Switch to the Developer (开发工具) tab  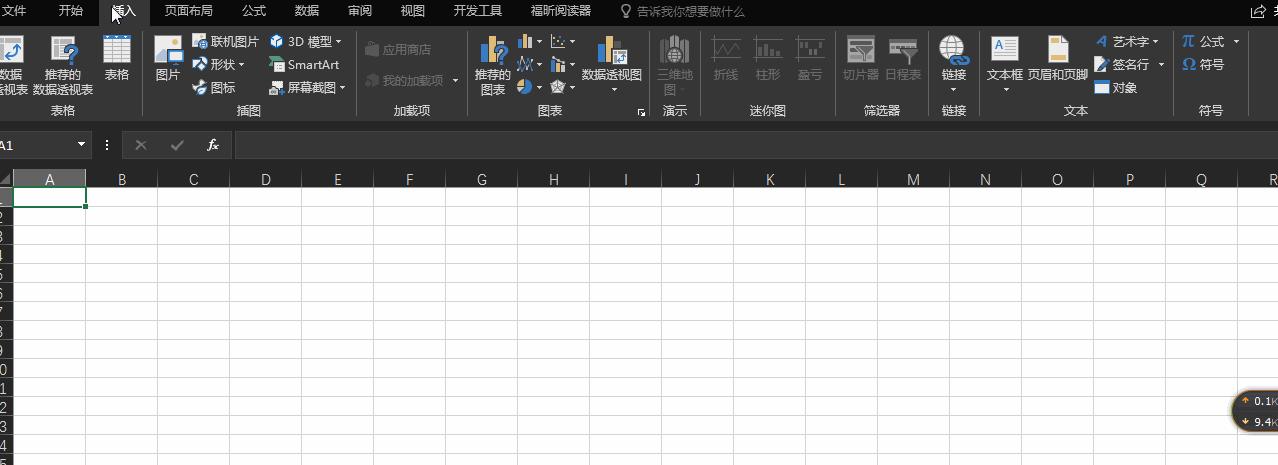478,11
